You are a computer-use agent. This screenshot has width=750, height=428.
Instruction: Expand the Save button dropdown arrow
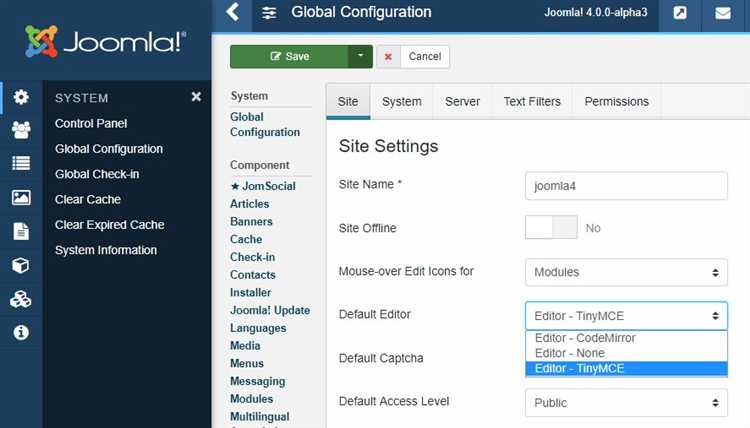click(x=360, y=57)
